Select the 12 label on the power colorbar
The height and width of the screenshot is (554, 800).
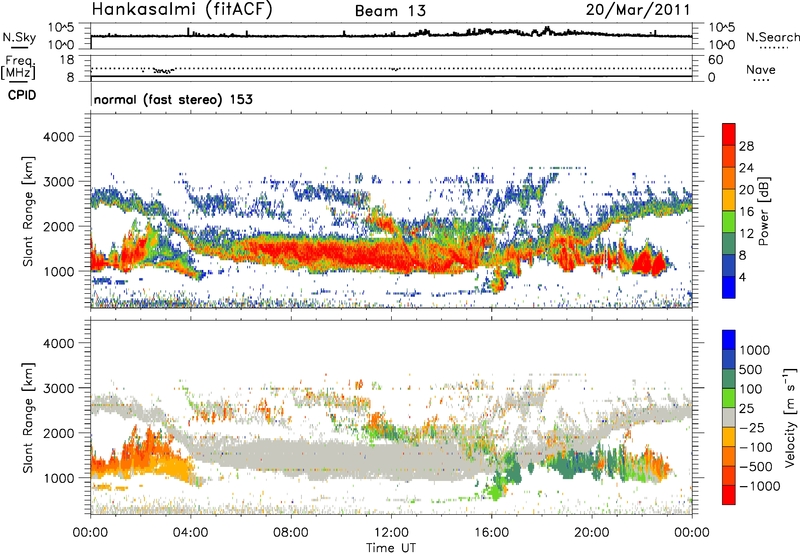(x=746, y=234)
